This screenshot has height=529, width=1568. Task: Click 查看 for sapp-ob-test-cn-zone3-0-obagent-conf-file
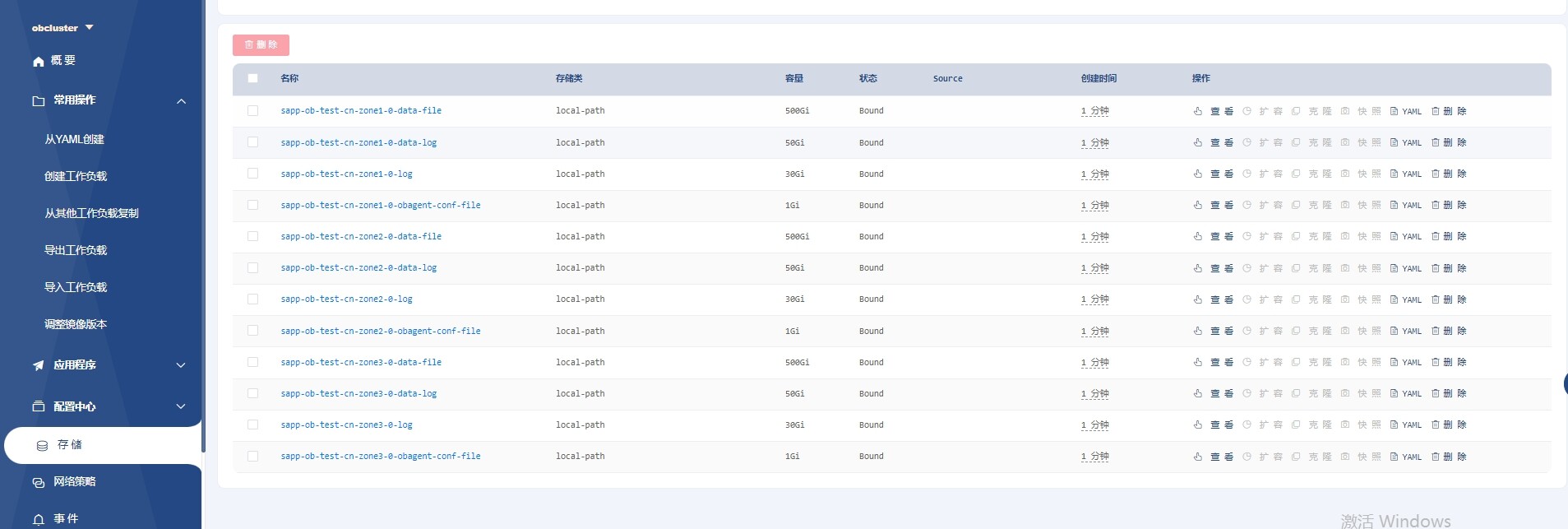(x=1214, y=457)
